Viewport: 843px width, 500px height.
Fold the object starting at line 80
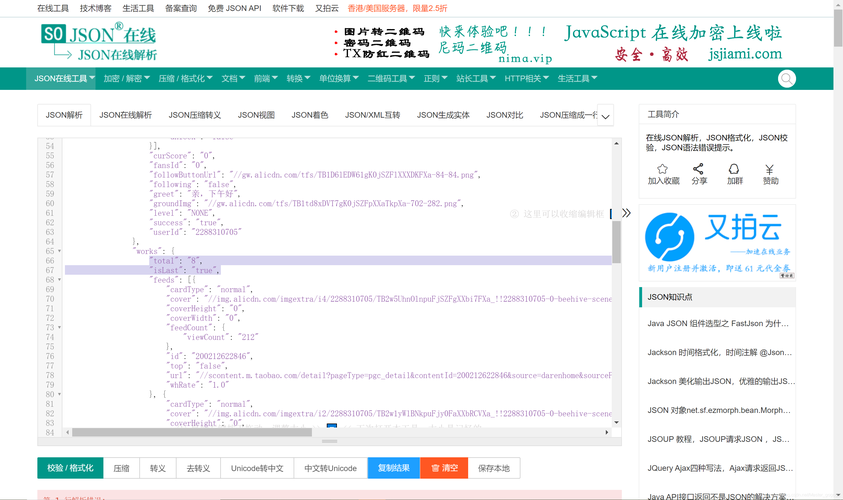point(59,394)
